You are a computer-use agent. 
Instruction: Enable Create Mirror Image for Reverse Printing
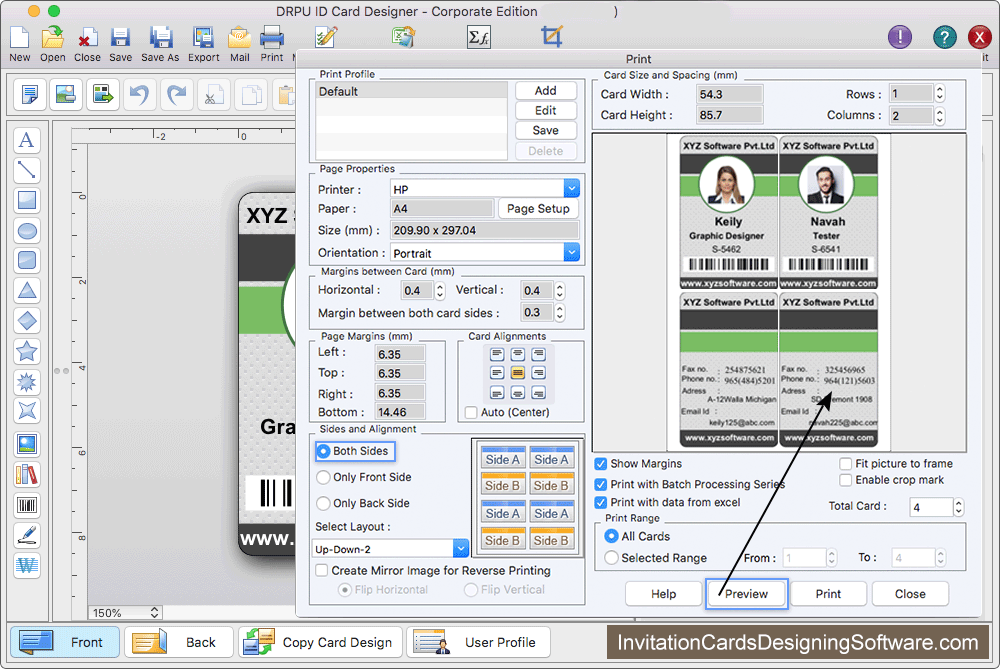(x=322, y=570)
